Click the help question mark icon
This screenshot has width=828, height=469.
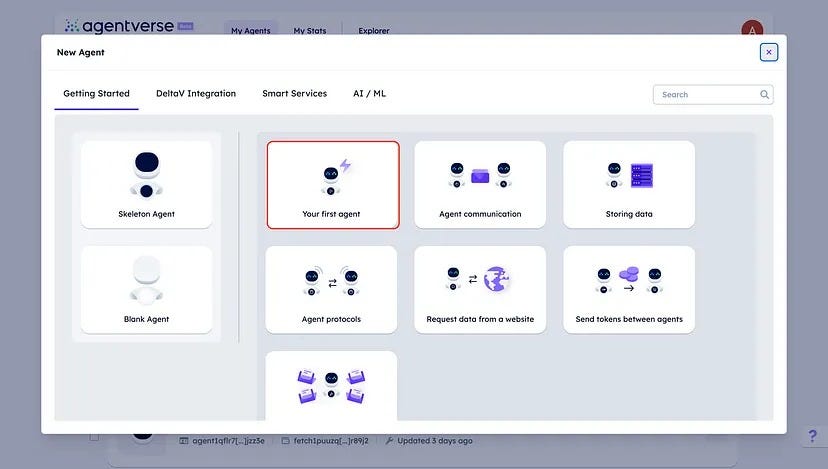[813, 436]
